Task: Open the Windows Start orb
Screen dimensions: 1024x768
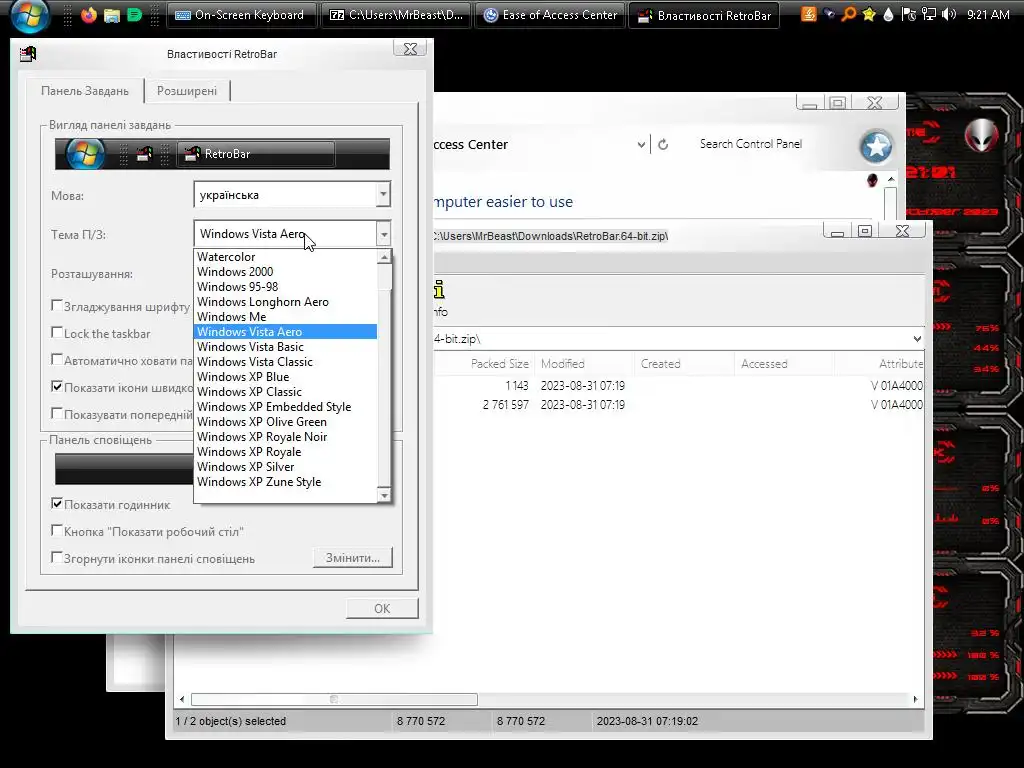Action: (x=29, y=15)
